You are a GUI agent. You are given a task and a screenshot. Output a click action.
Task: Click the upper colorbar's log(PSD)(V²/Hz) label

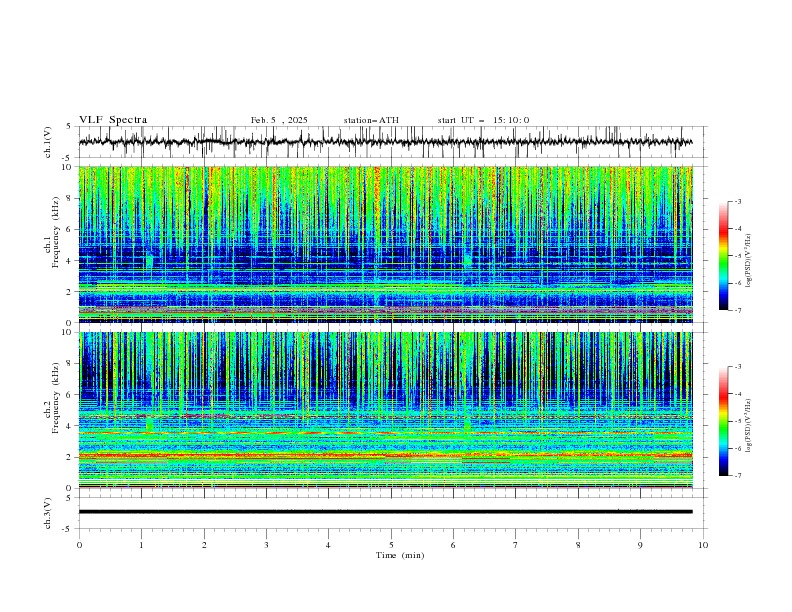click(749, 261)
